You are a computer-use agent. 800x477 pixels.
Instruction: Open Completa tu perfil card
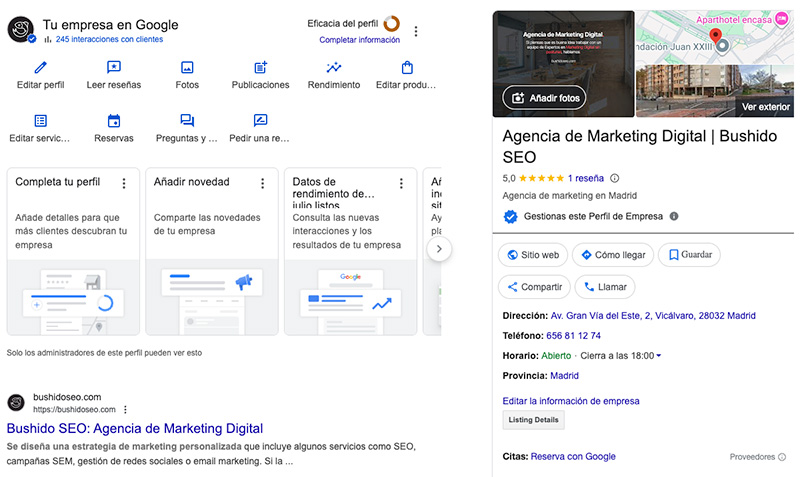(x=73, y=252)
